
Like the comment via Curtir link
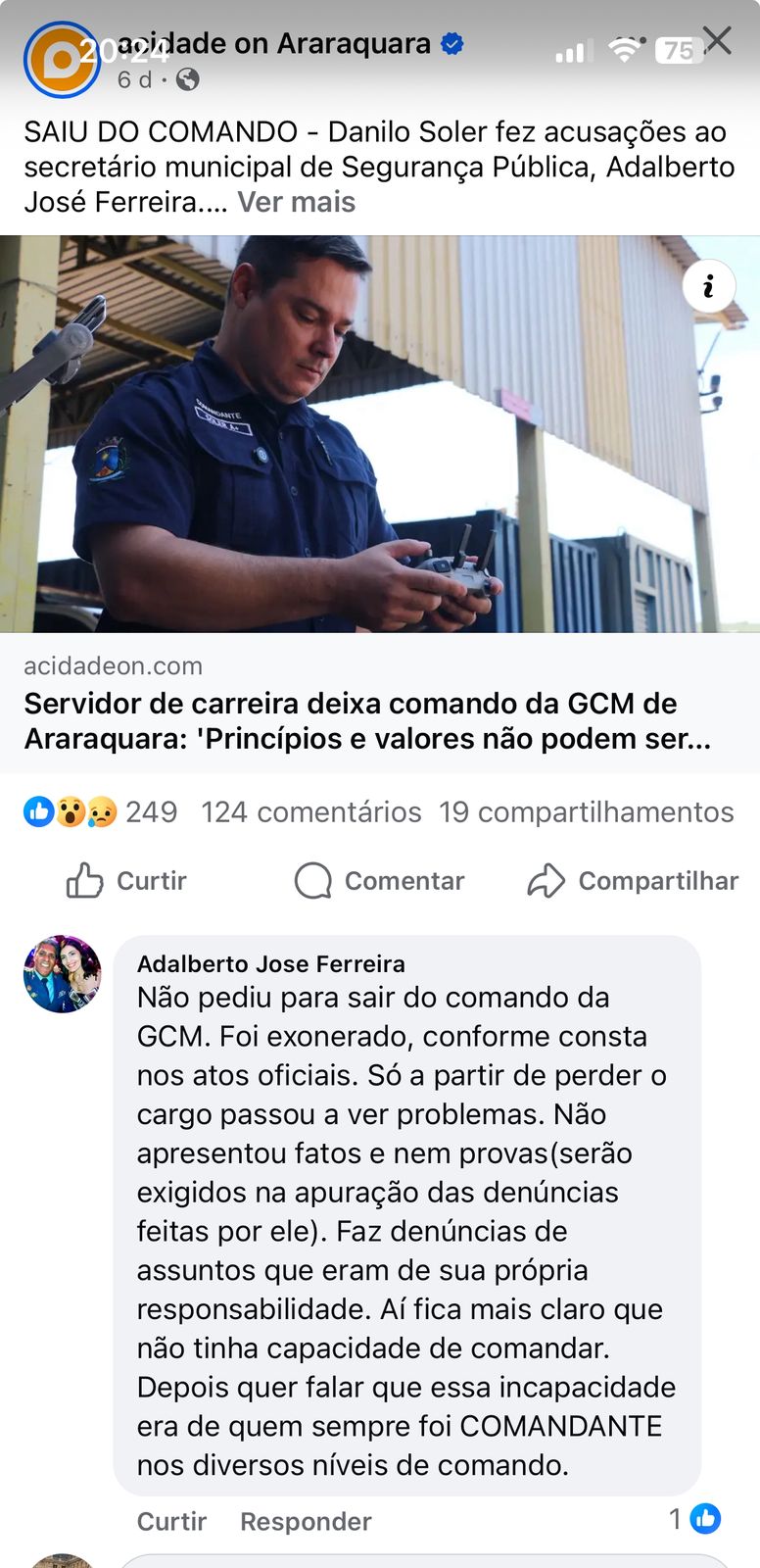[171, 1521]
